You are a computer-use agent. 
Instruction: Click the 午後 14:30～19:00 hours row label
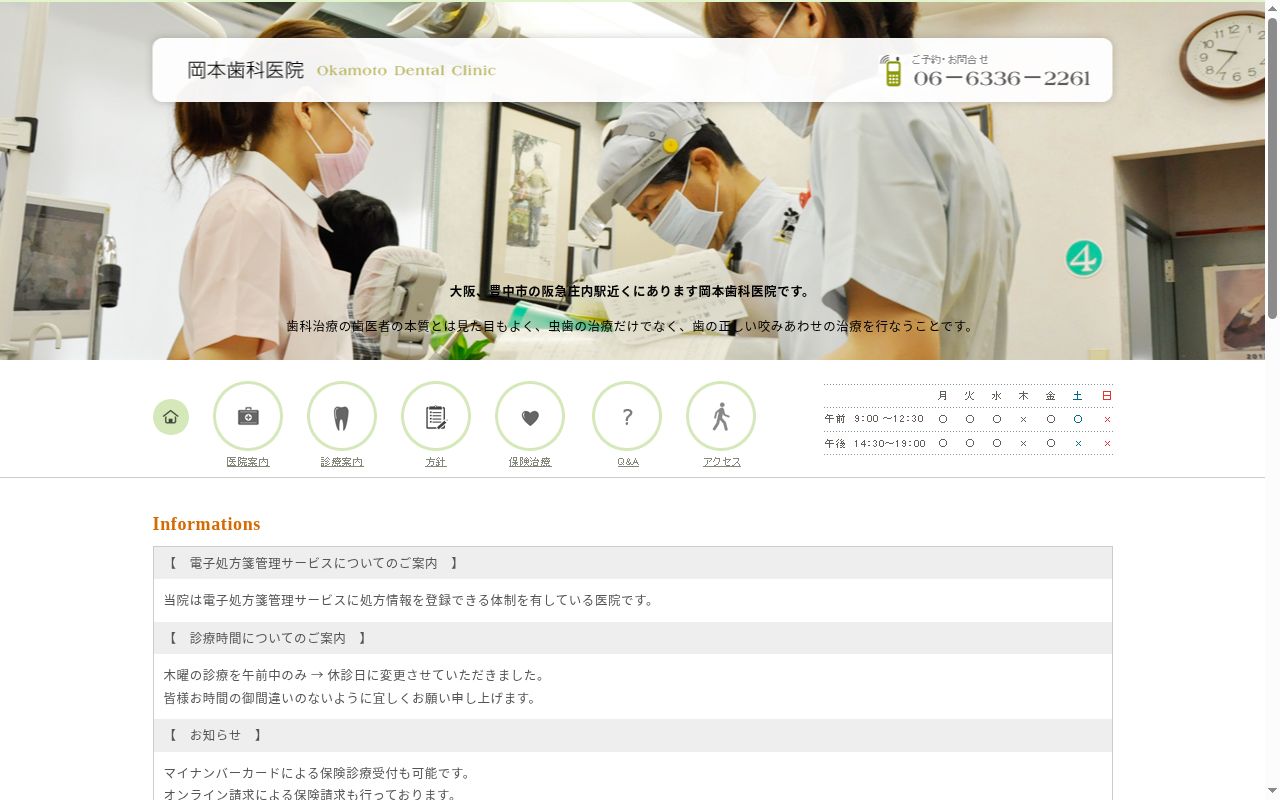pyautogui.click(x=875, y=443)
